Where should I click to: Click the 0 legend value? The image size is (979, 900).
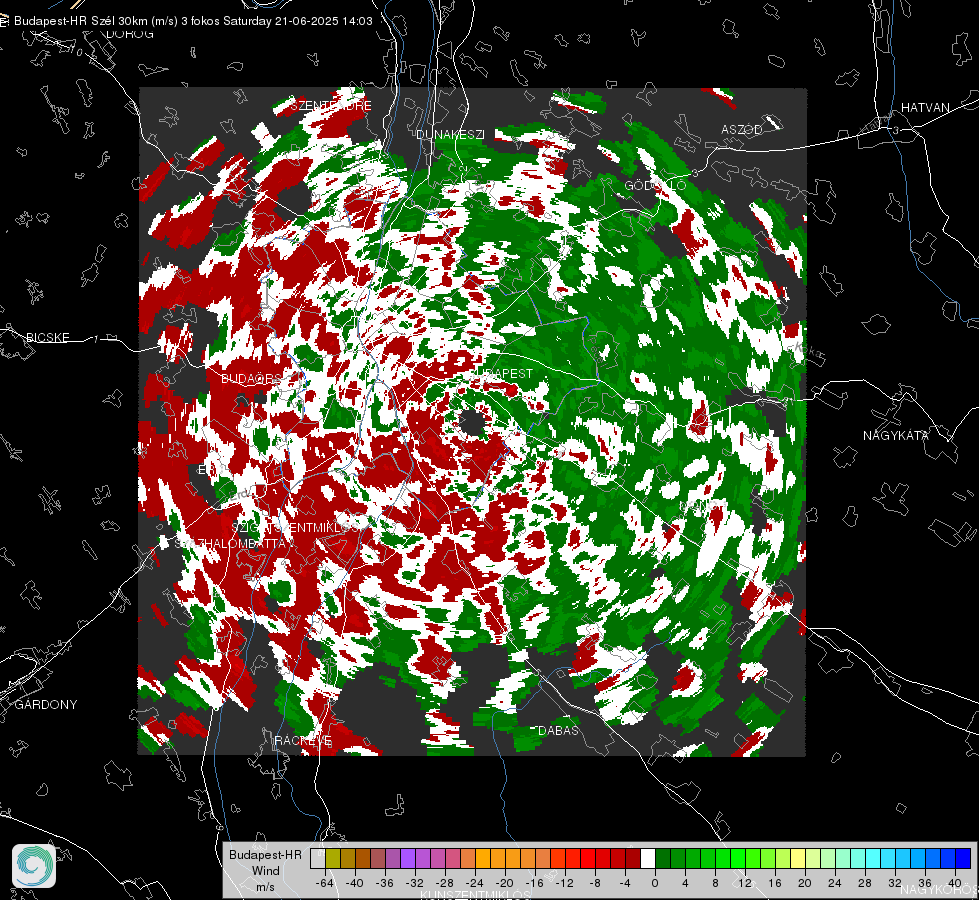[654, 883]
